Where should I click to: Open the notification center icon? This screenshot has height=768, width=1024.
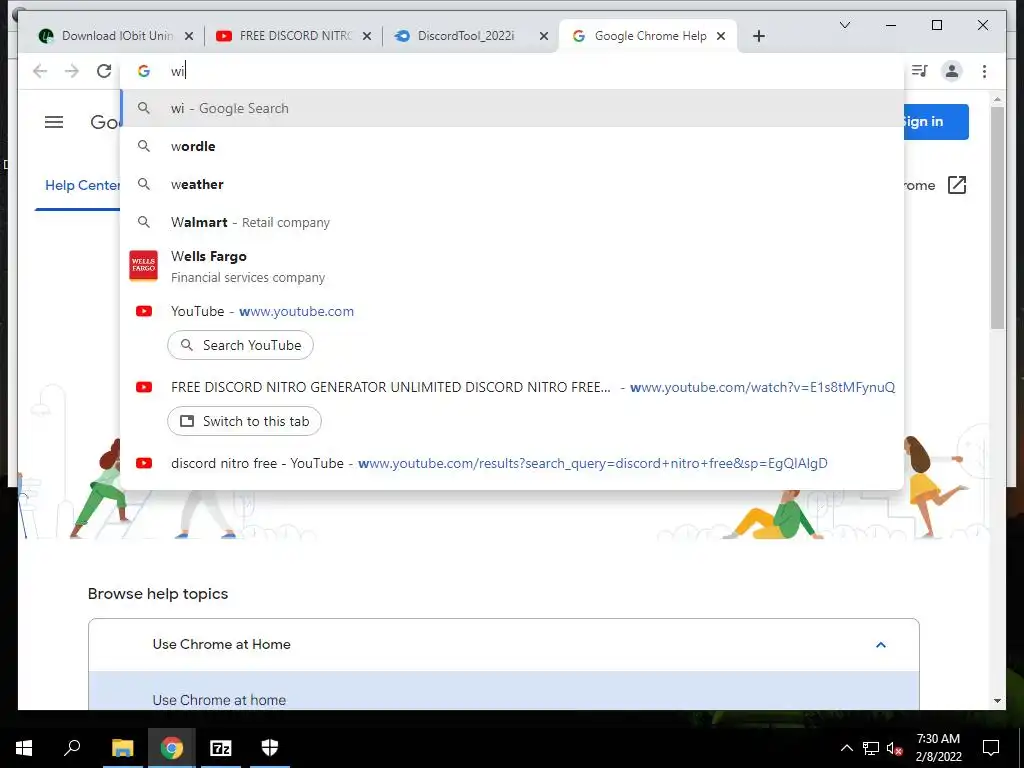(991, 748)
